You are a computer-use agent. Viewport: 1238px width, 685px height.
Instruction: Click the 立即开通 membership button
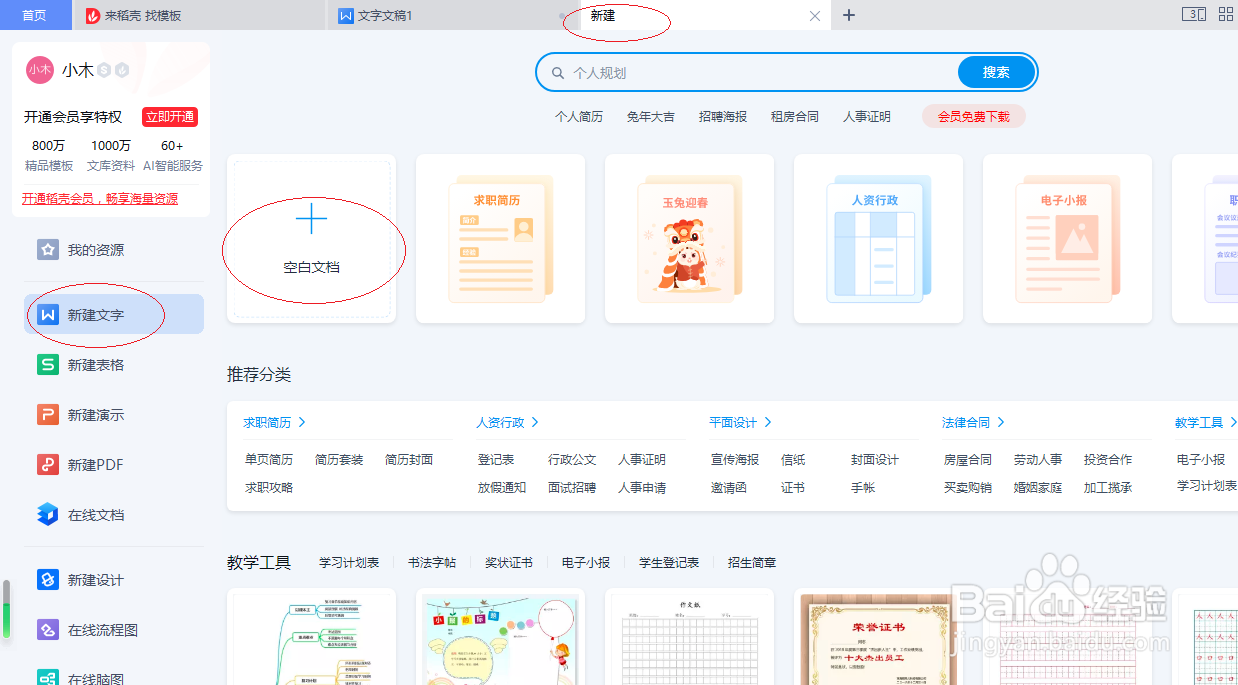pos(169,117)
